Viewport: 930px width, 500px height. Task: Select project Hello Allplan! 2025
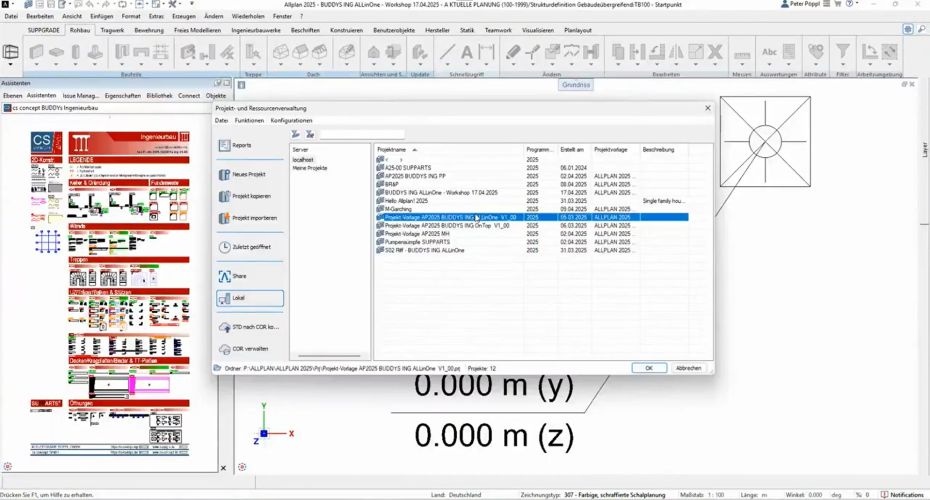coord(412,200)
